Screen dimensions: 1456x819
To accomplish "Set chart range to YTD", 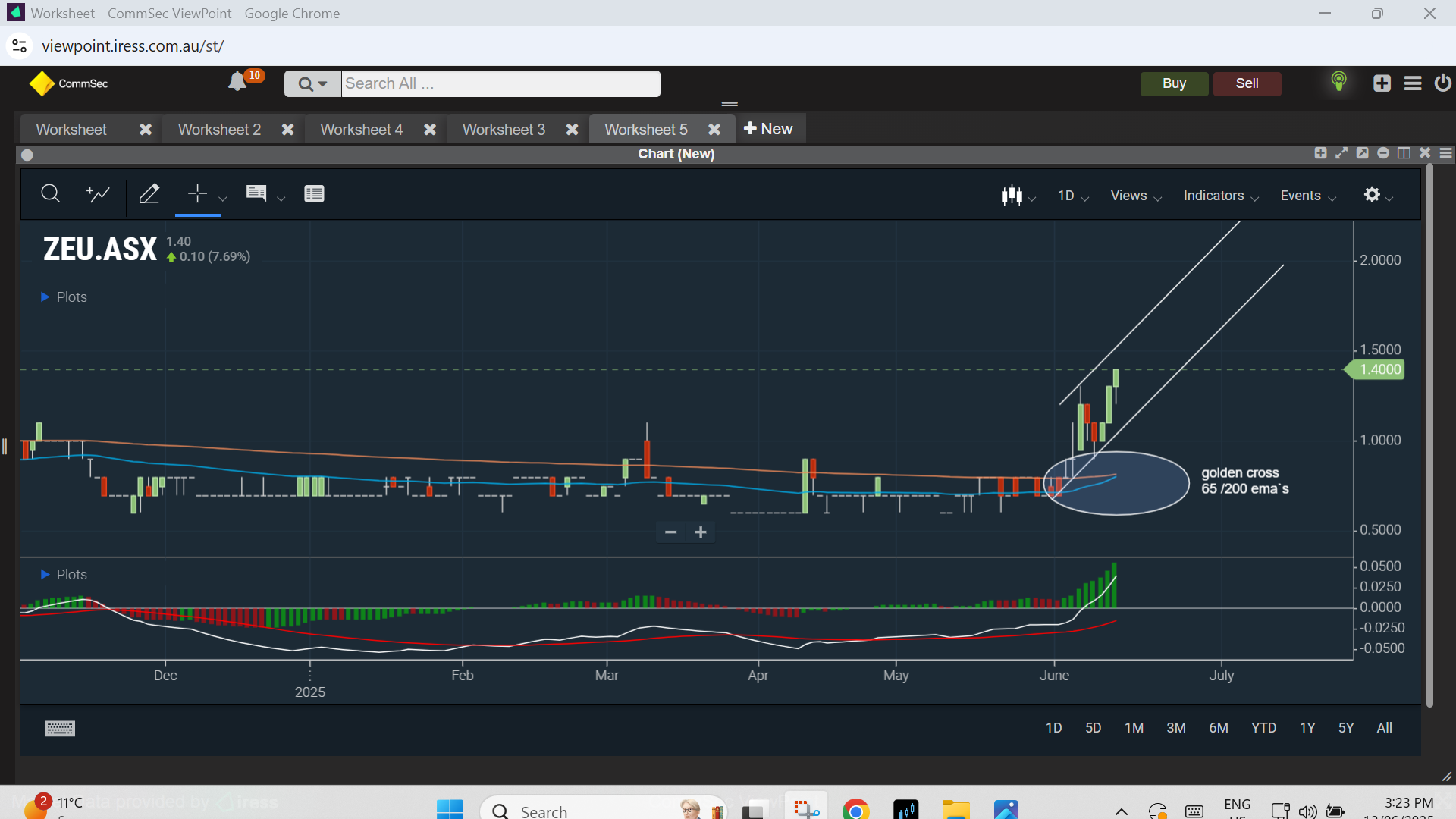I will click(1264, 728).
